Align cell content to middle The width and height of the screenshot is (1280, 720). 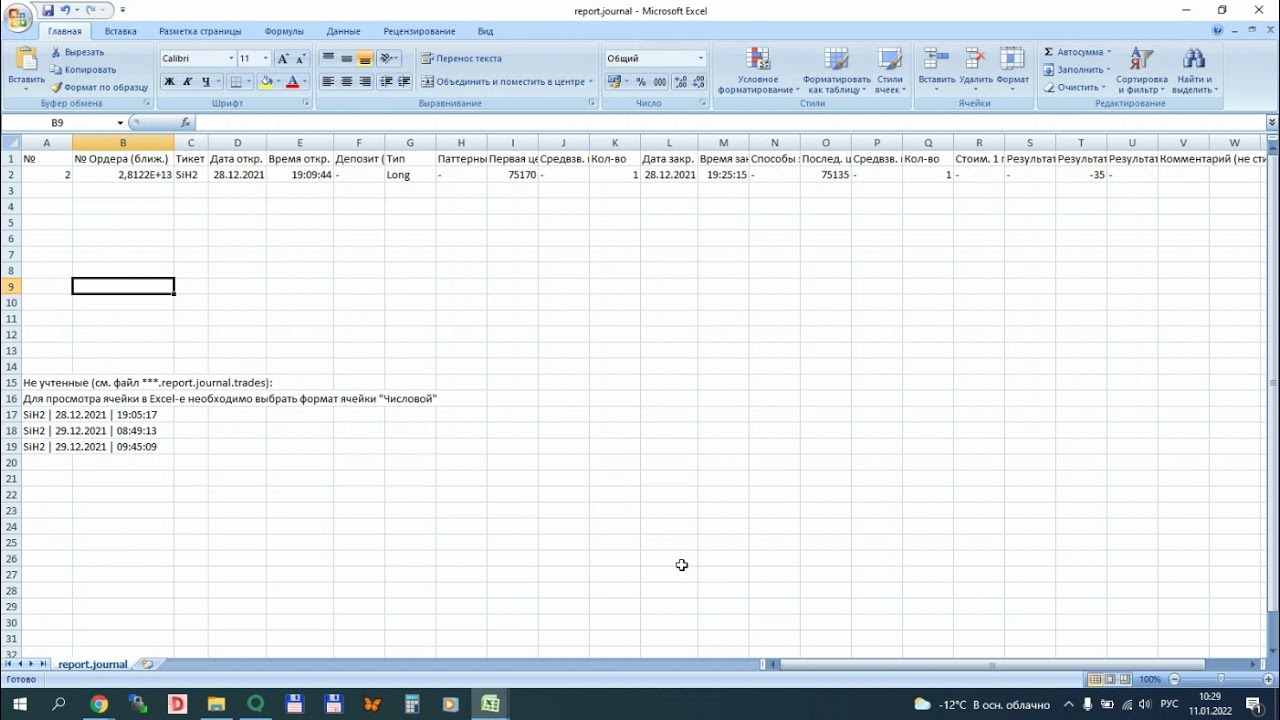pyautogui.click(x=347, y=59)
